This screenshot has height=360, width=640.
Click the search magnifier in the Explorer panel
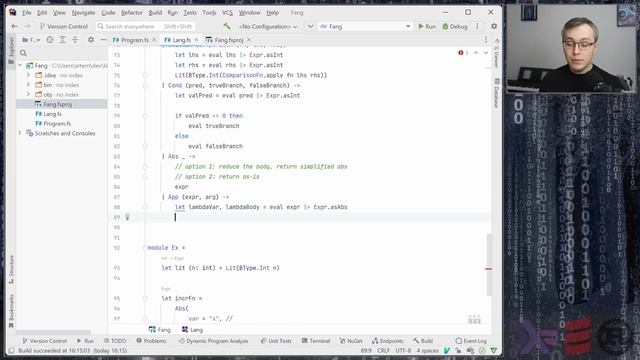(23, 53)
